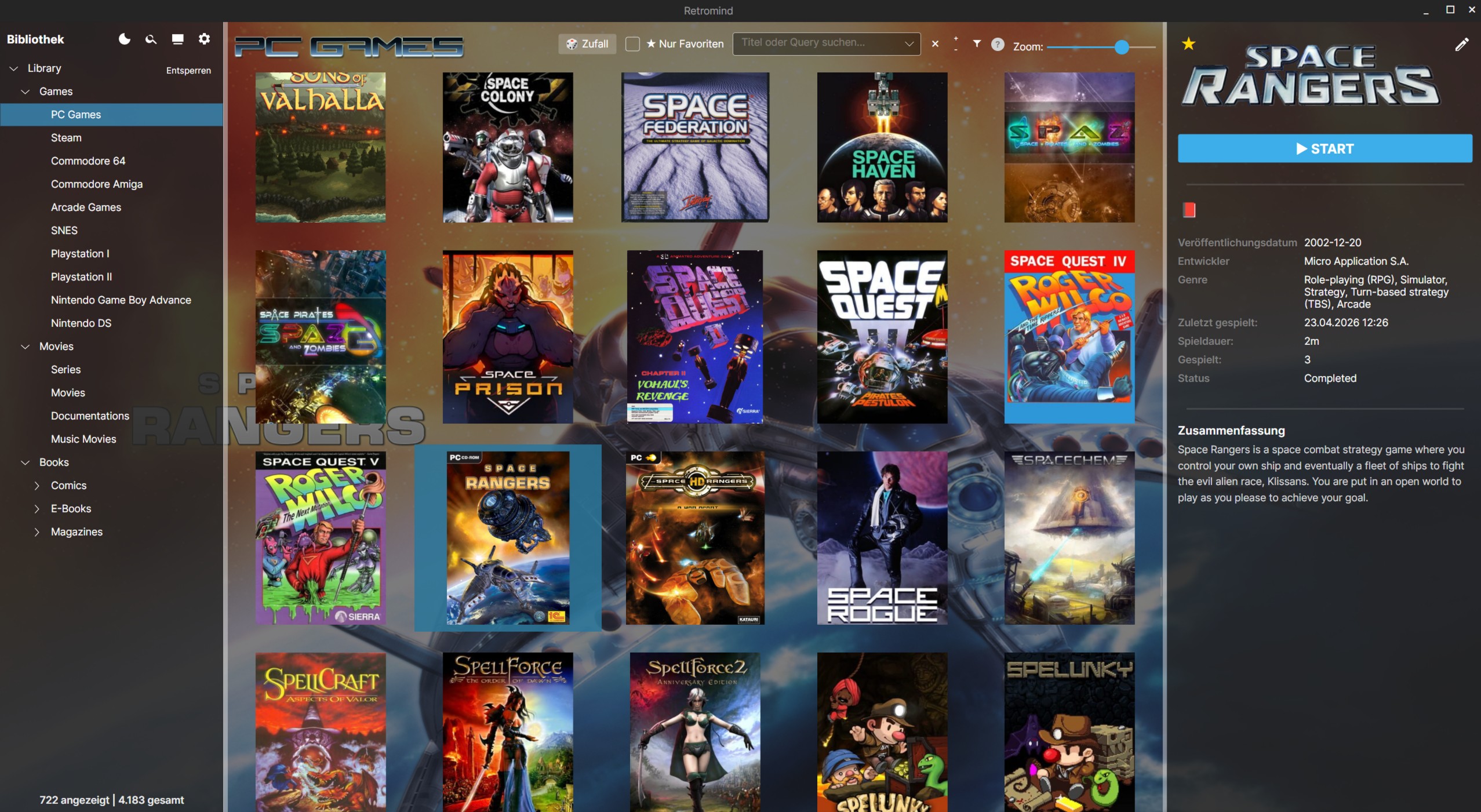This screenshot has width=1481, height=812.
Task: Select the Space Quest IV cover
Action: [1069, 337]
